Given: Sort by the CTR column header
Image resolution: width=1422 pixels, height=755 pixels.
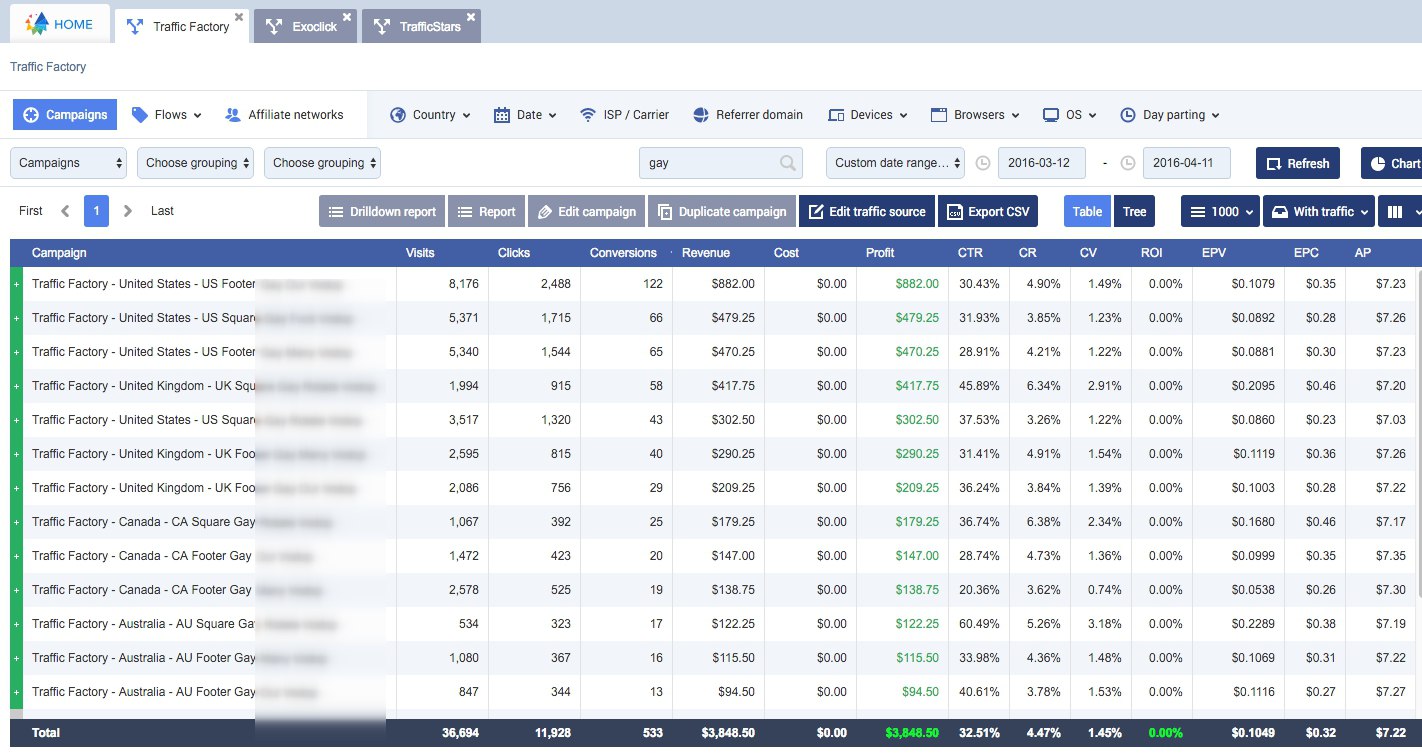Looking at the screenshot, I should point(970,253).
